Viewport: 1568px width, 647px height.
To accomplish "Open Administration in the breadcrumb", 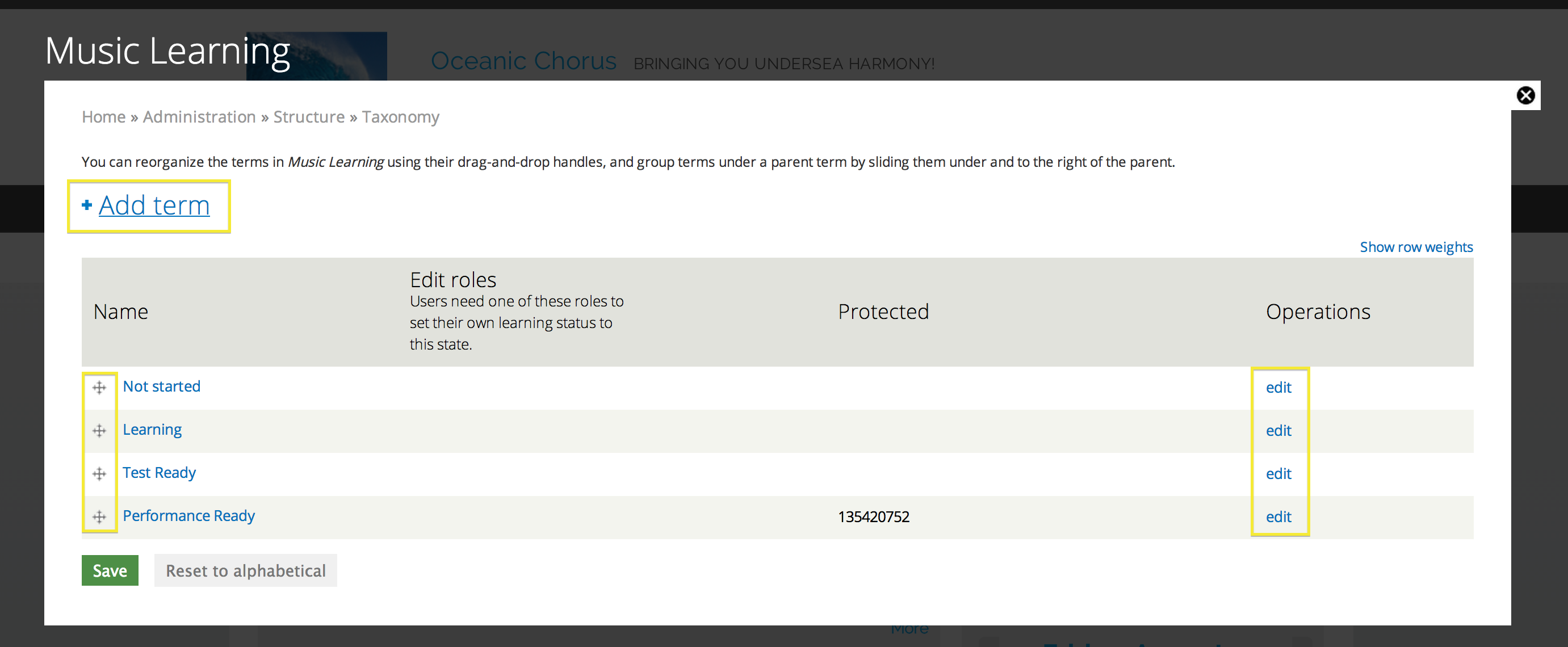I will [199, 117].
